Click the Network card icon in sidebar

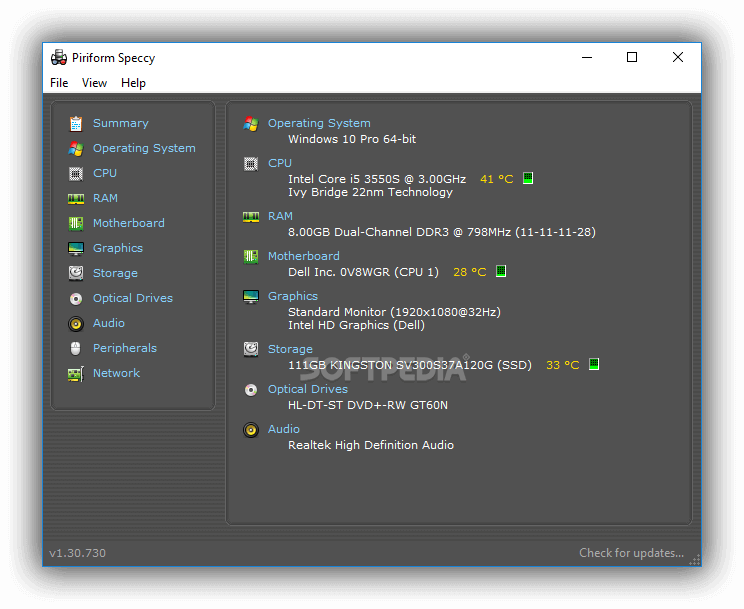pos(76,374)
